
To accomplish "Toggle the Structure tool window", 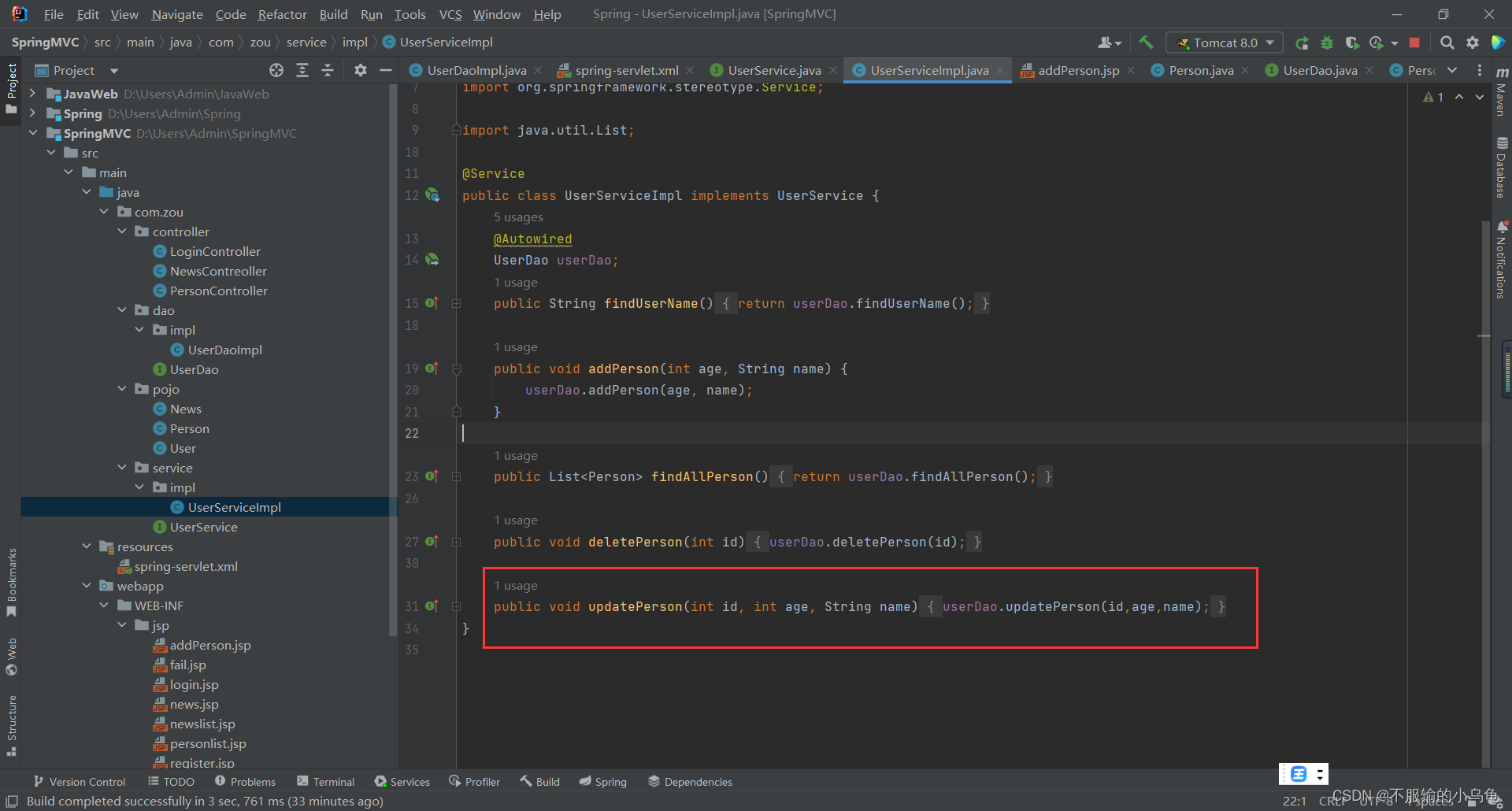I will point(12,720).
